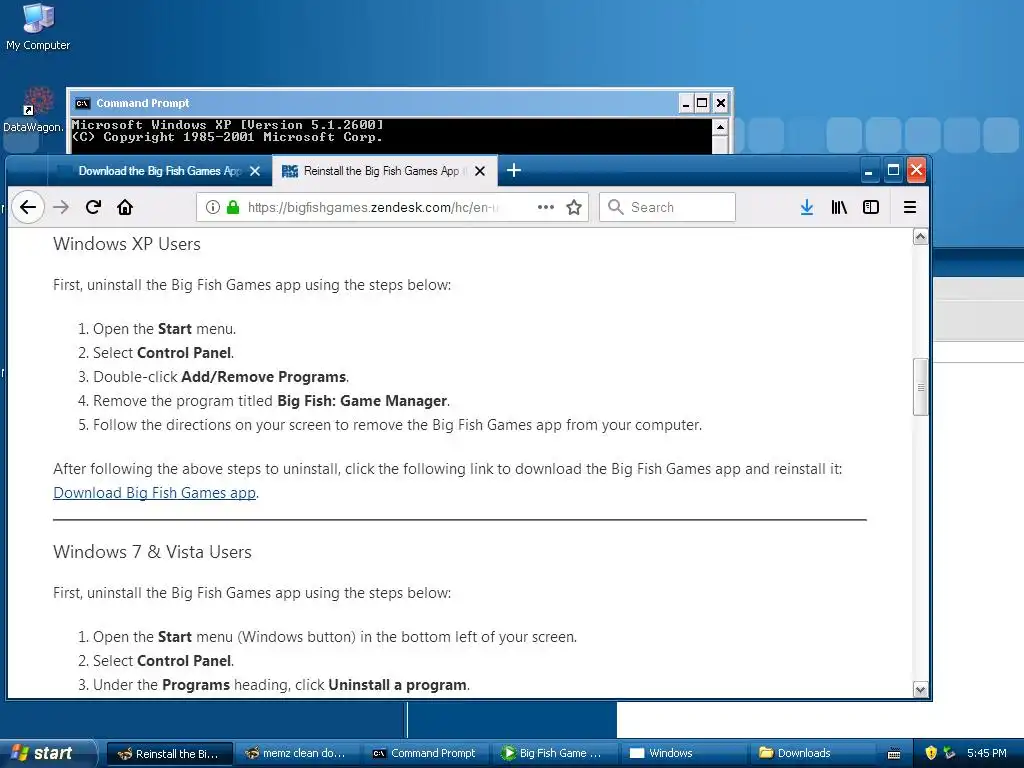Click the Big Fish: Game Manager text
This screenshot has height=768, width=1024.
click(362, 400)
